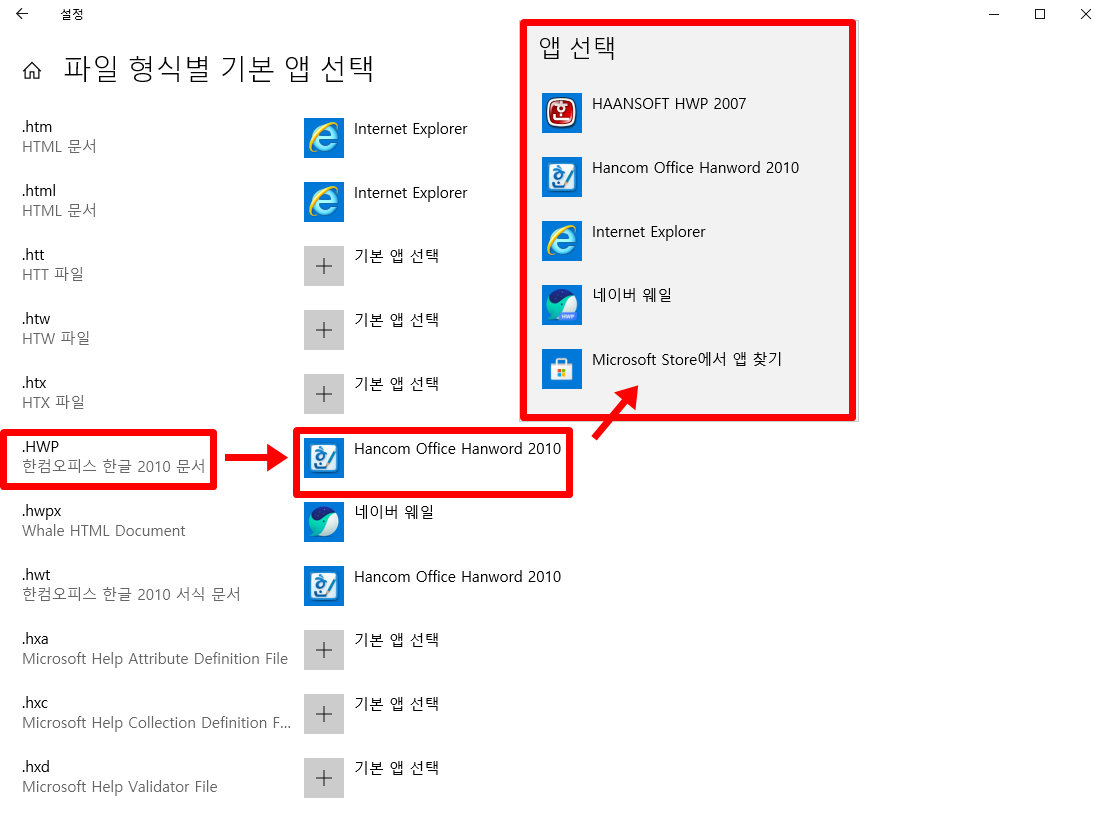Select the Hancom Office Hanword 2010 icon in the popup
This screenshot has height=817, width=1104.
point(562,177)
